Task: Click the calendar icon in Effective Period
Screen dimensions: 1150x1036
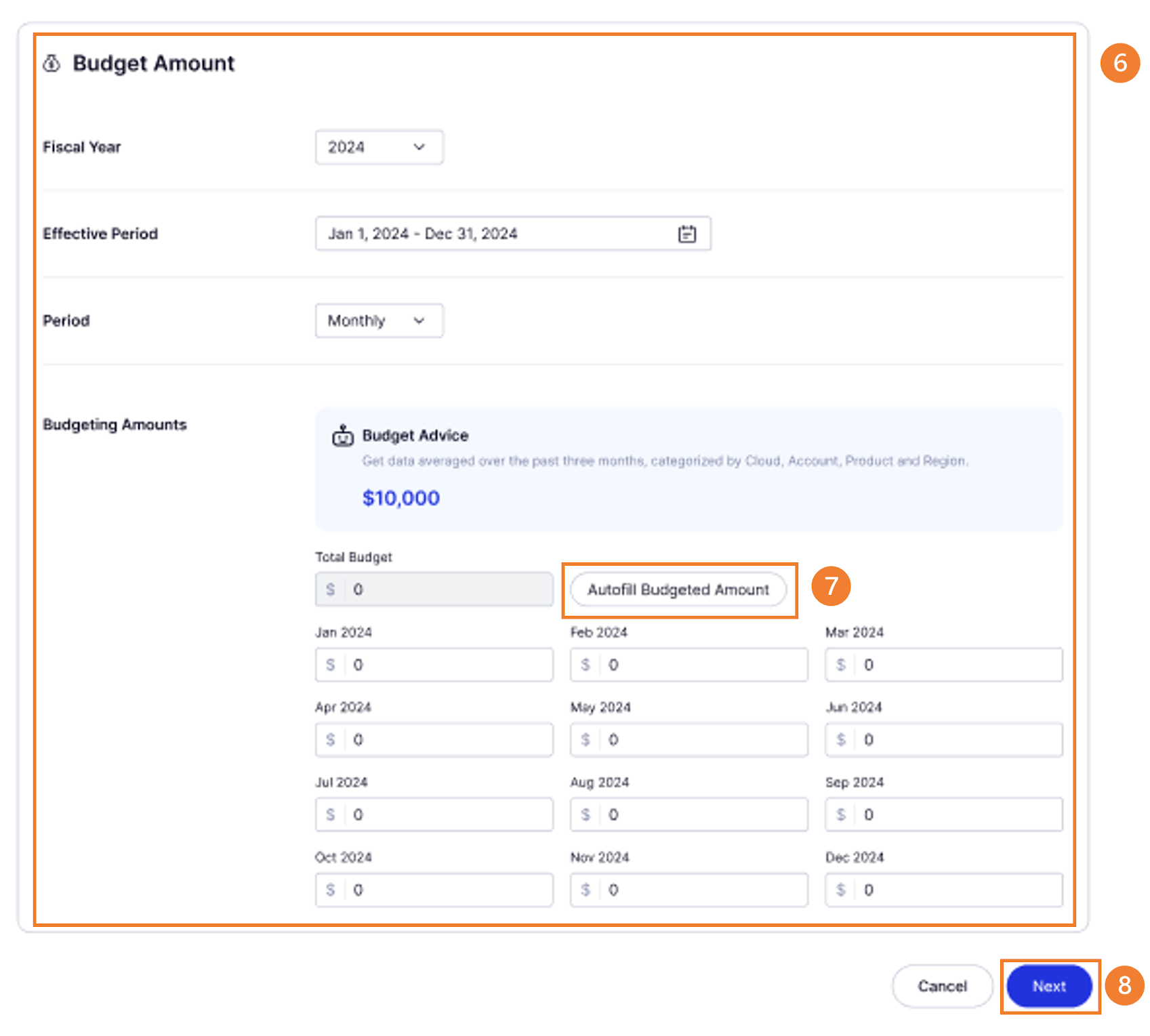Action: pyautogui.click(x=686, y=234)
